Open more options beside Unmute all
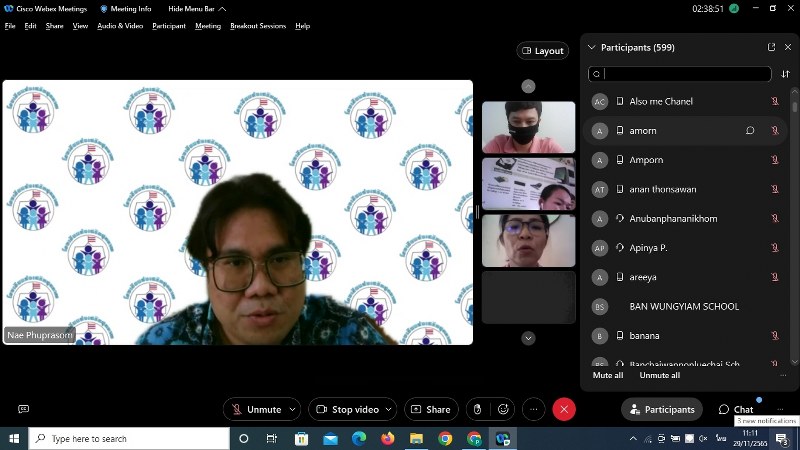Screen dimensions: 800x450 pyautogui.click(x=783, y=376)
